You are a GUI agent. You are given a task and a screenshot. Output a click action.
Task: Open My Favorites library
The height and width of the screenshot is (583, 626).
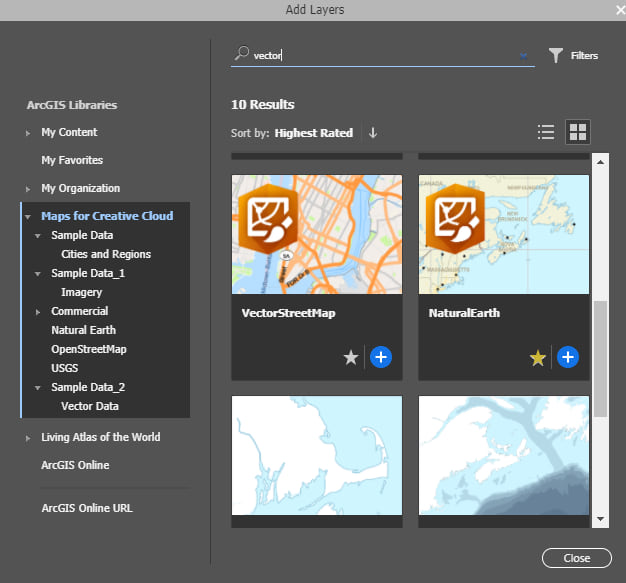[72, 160]
